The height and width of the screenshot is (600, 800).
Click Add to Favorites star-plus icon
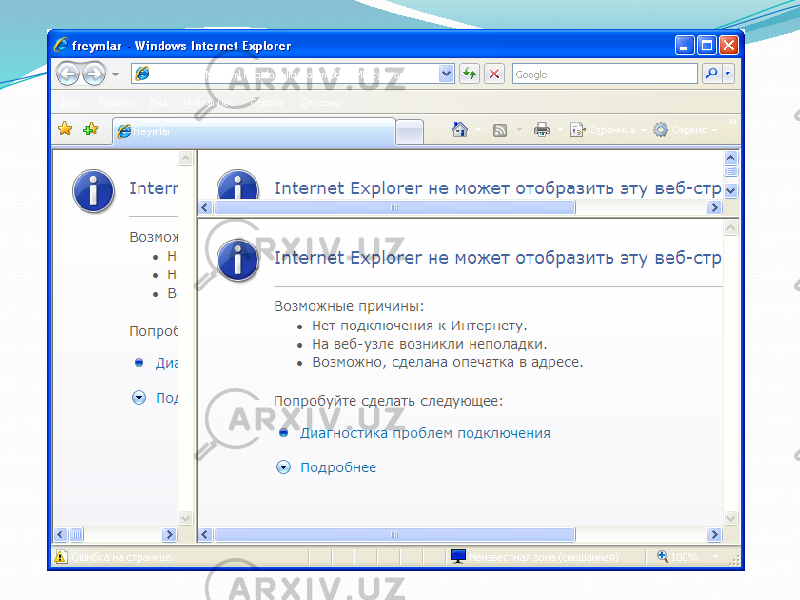click(x=90, y=129)
